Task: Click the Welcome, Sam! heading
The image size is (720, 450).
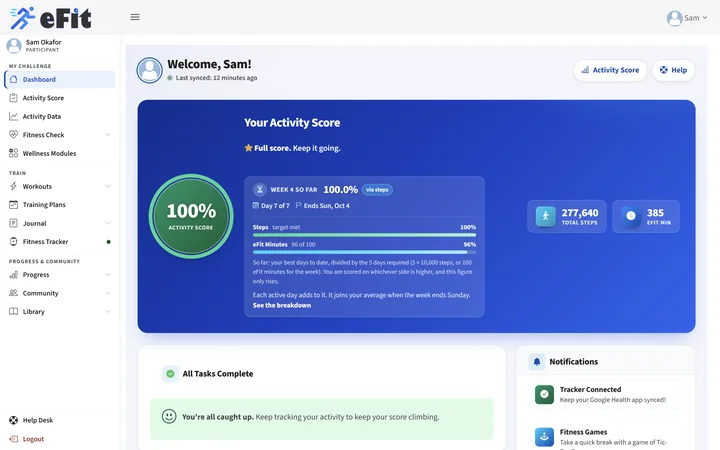Action: tap(209, 64)
